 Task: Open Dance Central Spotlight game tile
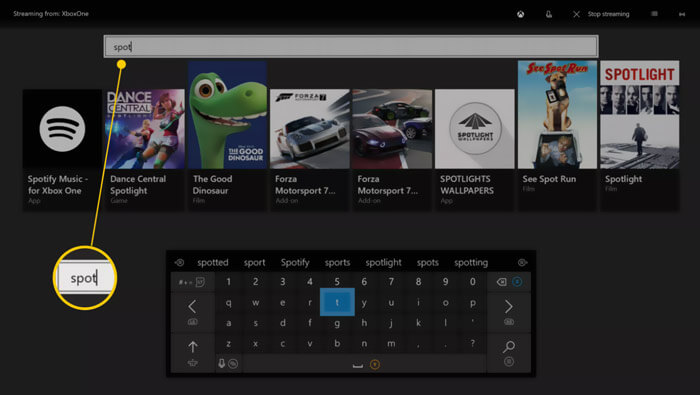[x=145, y=150]
